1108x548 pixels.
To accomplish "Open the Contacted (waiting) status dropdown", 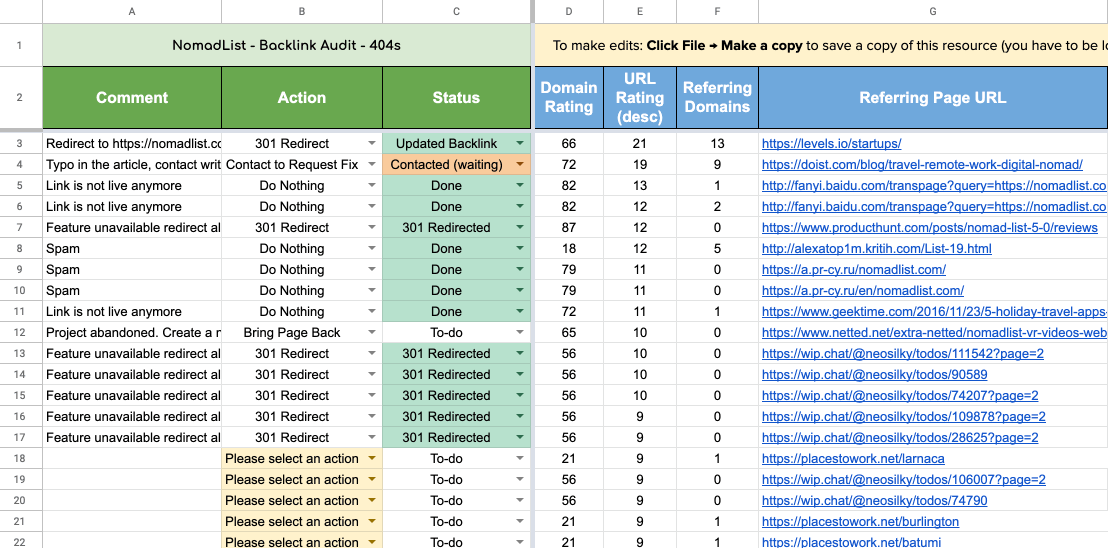I will (520, 165).
